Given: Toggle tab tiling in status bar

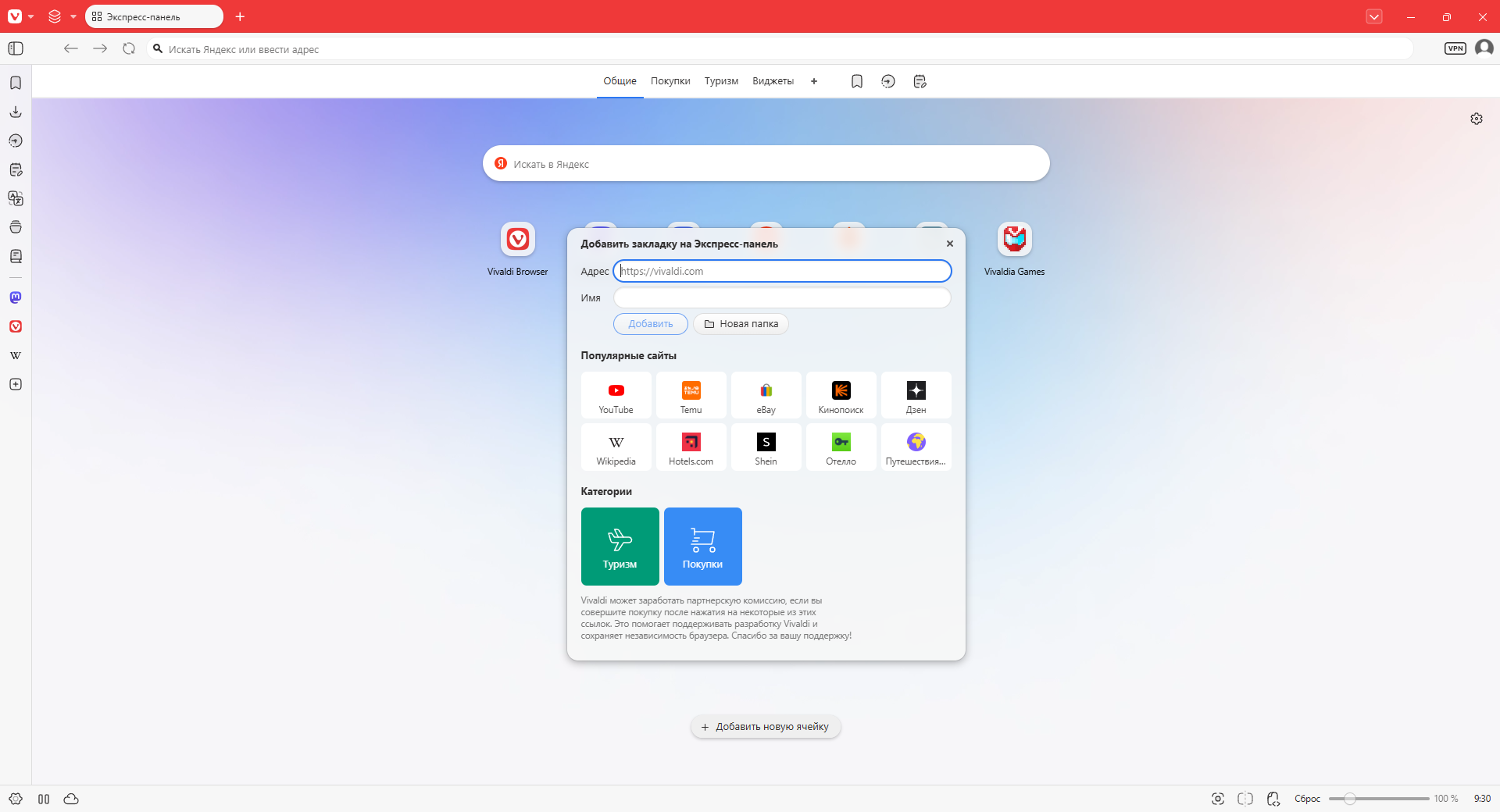Looking at the screenshot, I should [44, 799].
